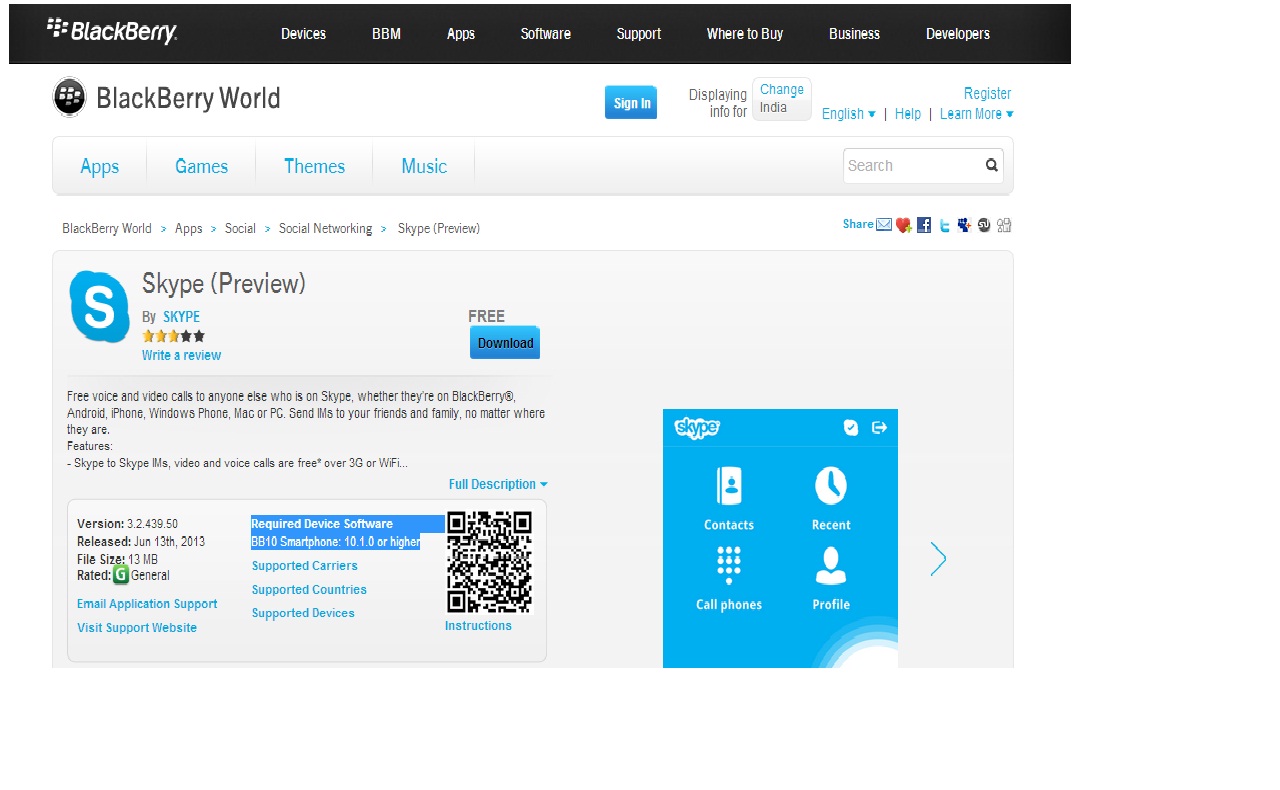Click the File Size: 13 MB text
Image resolution: width=1280 pixels, height=790 pixels.
tap(117, 559)
